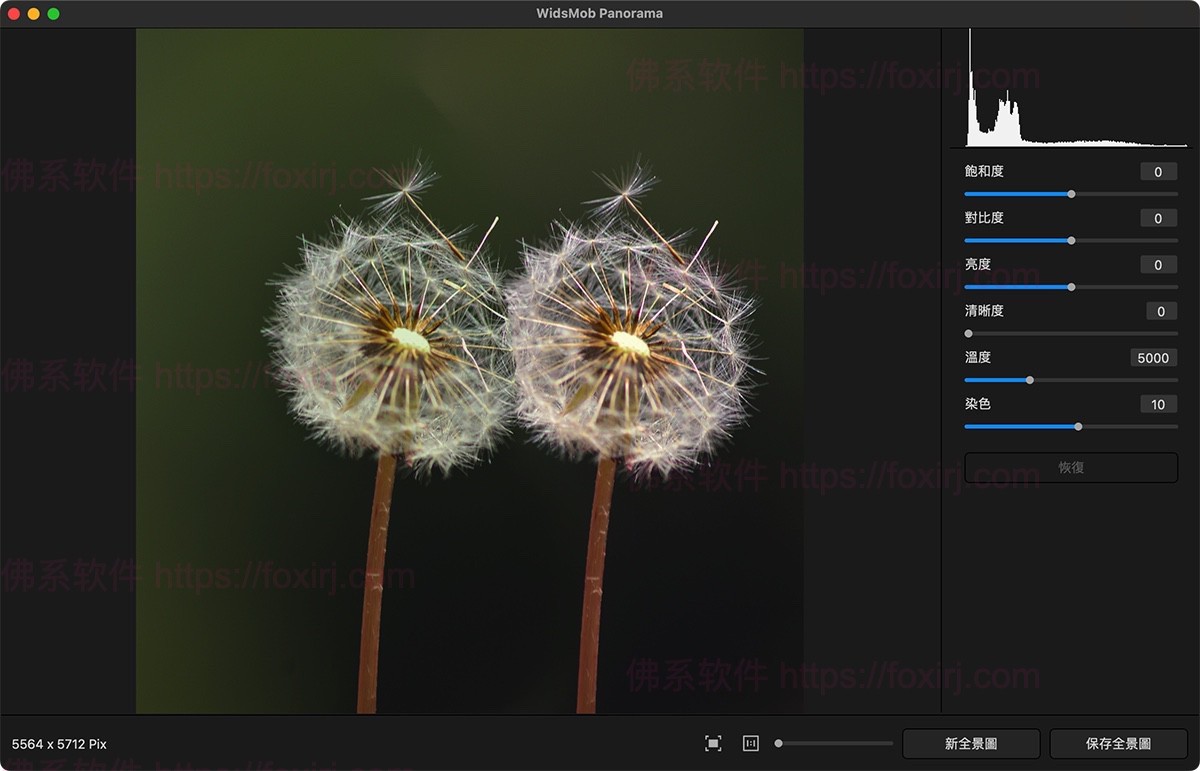Adjust the 對比度 contrast slider
This screenshot has width=1200, height=771.
tap(1071, 240)
